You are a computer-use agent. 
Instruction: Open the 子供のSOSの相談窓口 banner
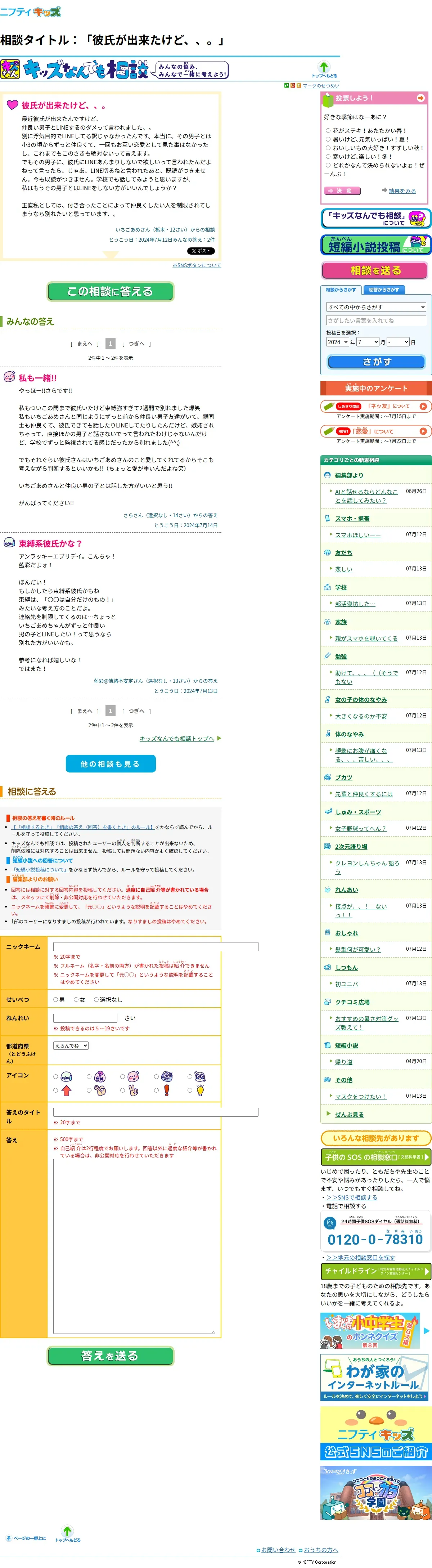pyautogui.click(x=376, y=1156)
